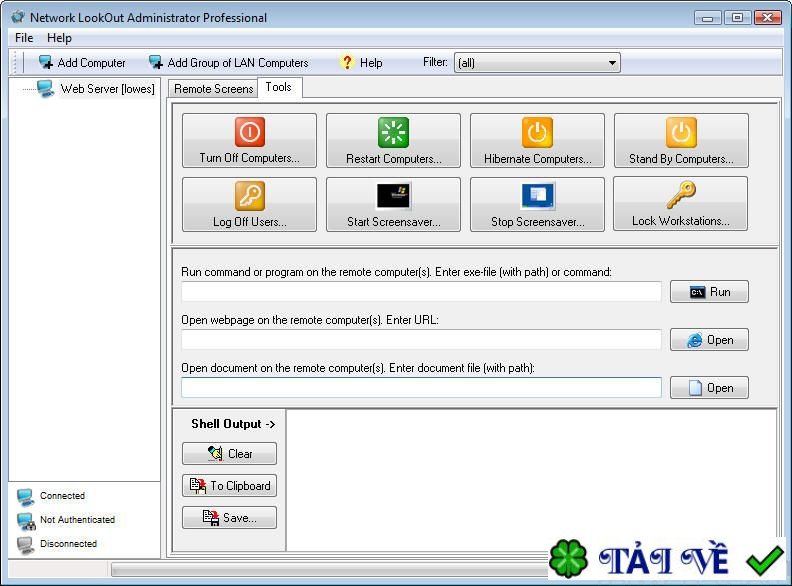Click the Hibernate Computers icon
Image resolution: width=792 pixels, height=586 pixels.
[537, 132]
